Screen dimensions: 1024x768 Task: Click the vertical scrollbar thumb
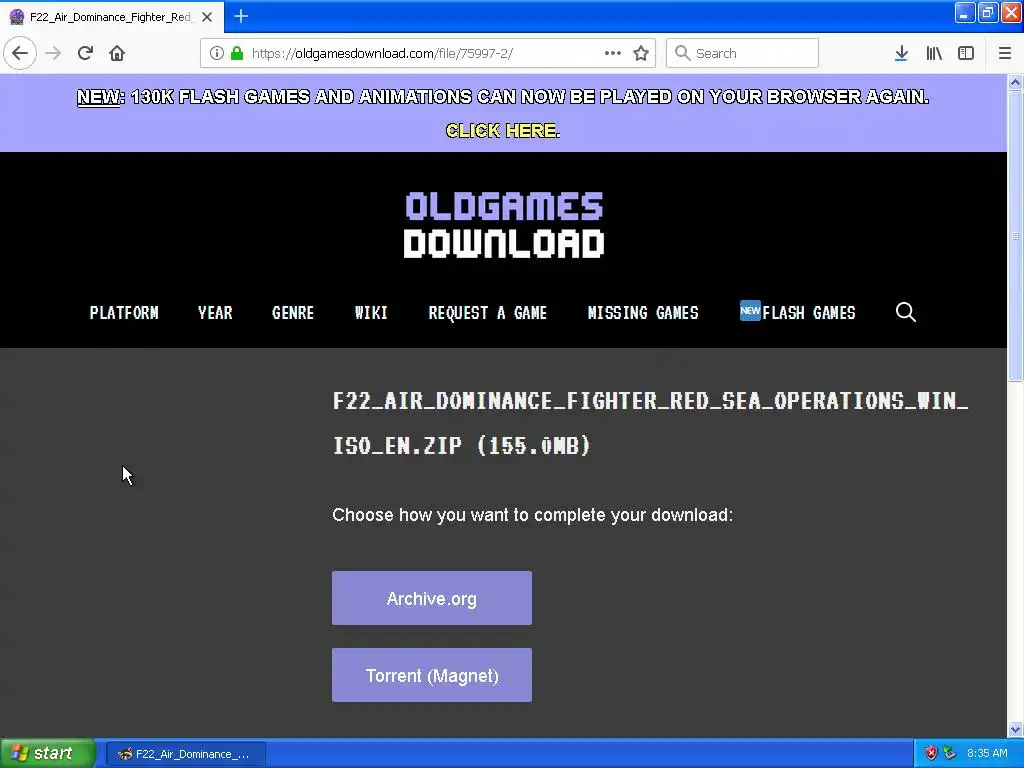1015,236
